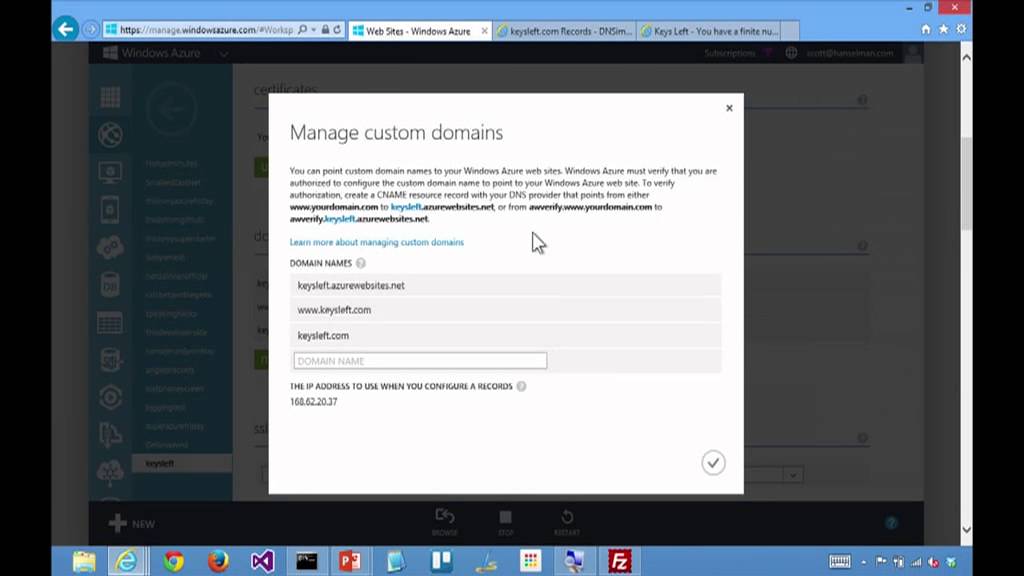1024x576 pixels.
Task: Click the DOMAIN NAME input field
Action: [420, 360]
